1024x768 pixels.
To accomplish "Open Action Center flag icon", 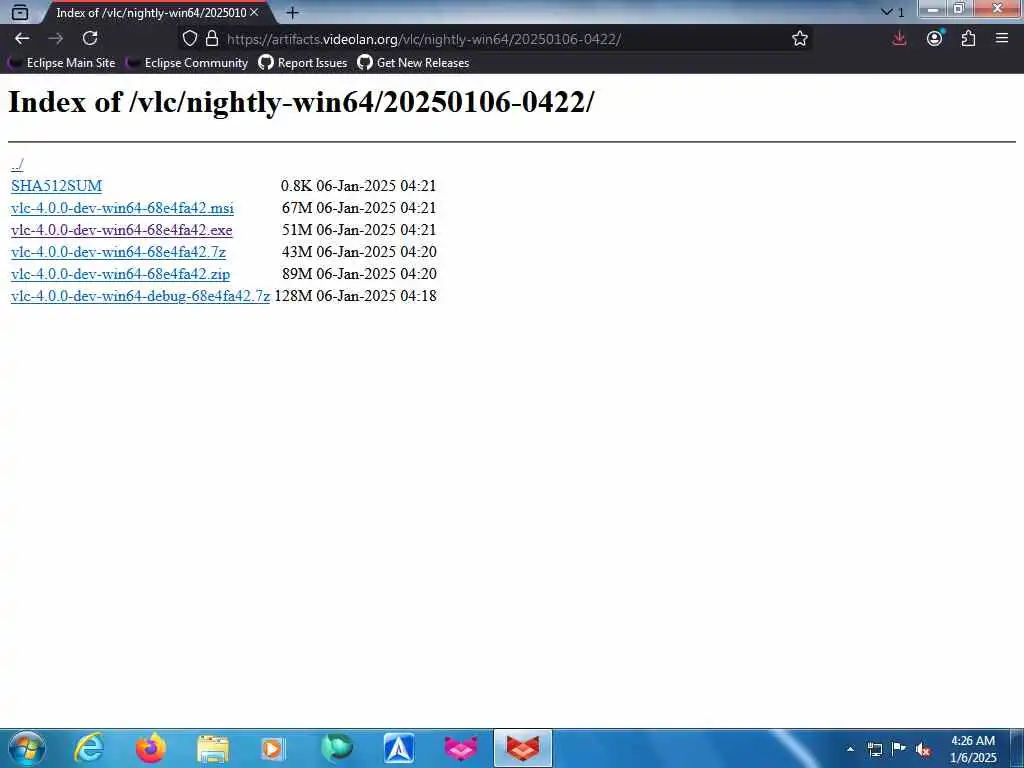I will point(899,749).
